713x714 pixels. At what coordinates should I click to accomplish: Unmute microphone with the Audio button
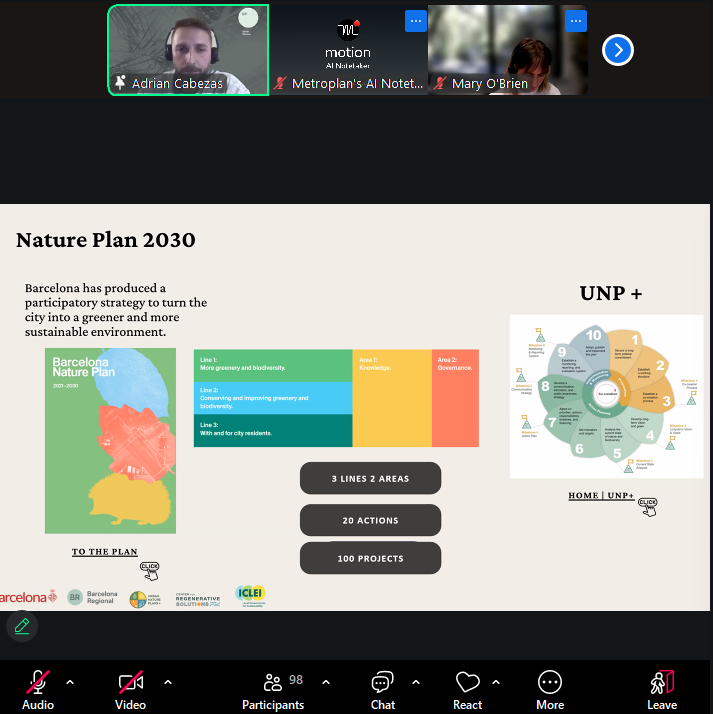pos(37,688)
